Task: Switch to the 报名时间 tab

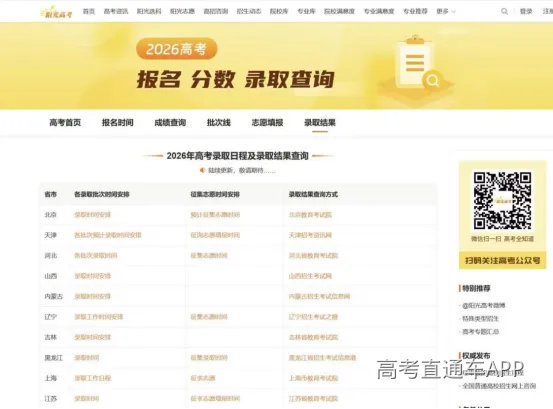Action: point(118,123)
